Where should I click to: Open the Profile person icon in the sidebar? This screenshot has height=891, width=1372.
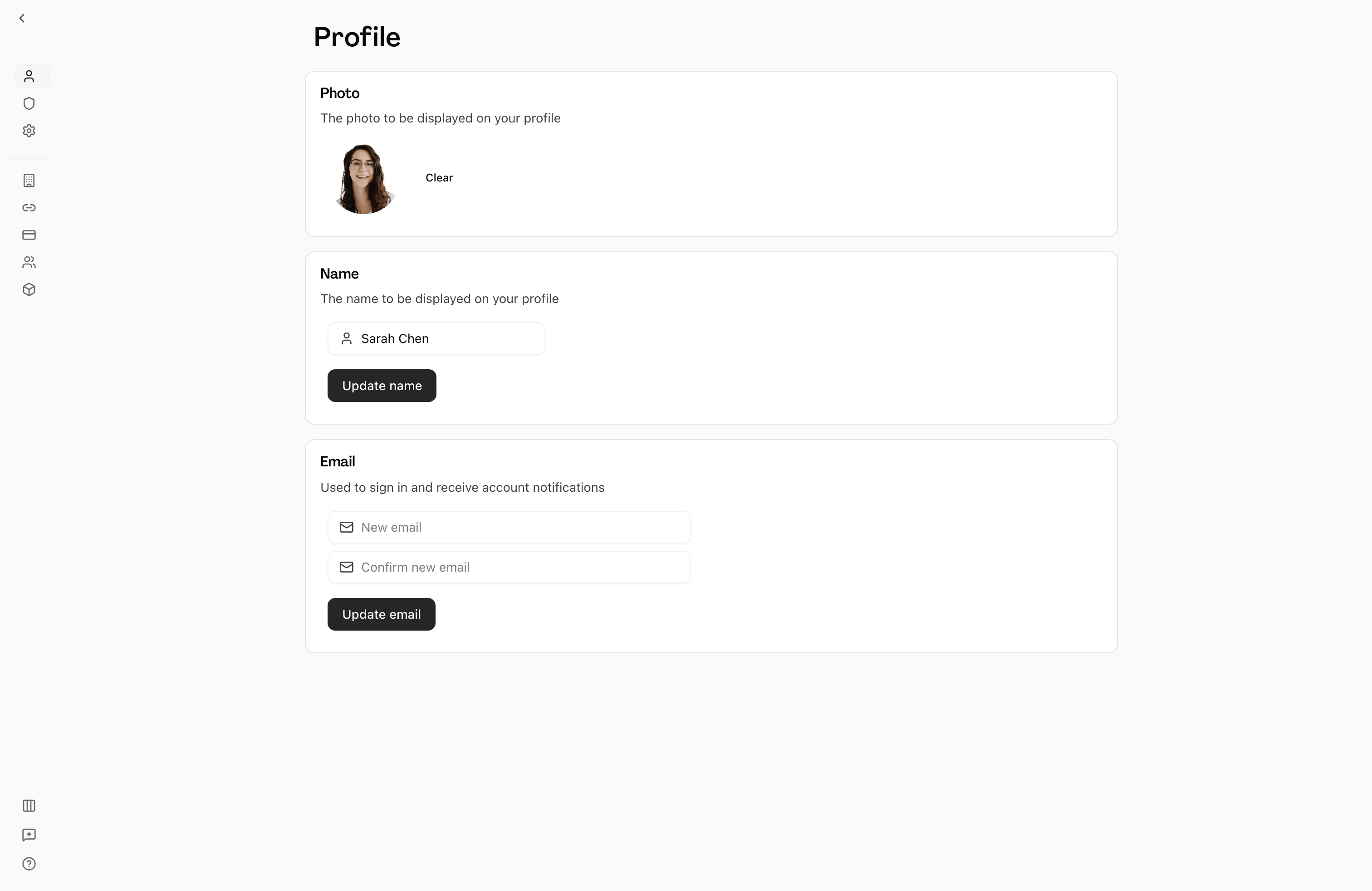(x=30, y=76)
